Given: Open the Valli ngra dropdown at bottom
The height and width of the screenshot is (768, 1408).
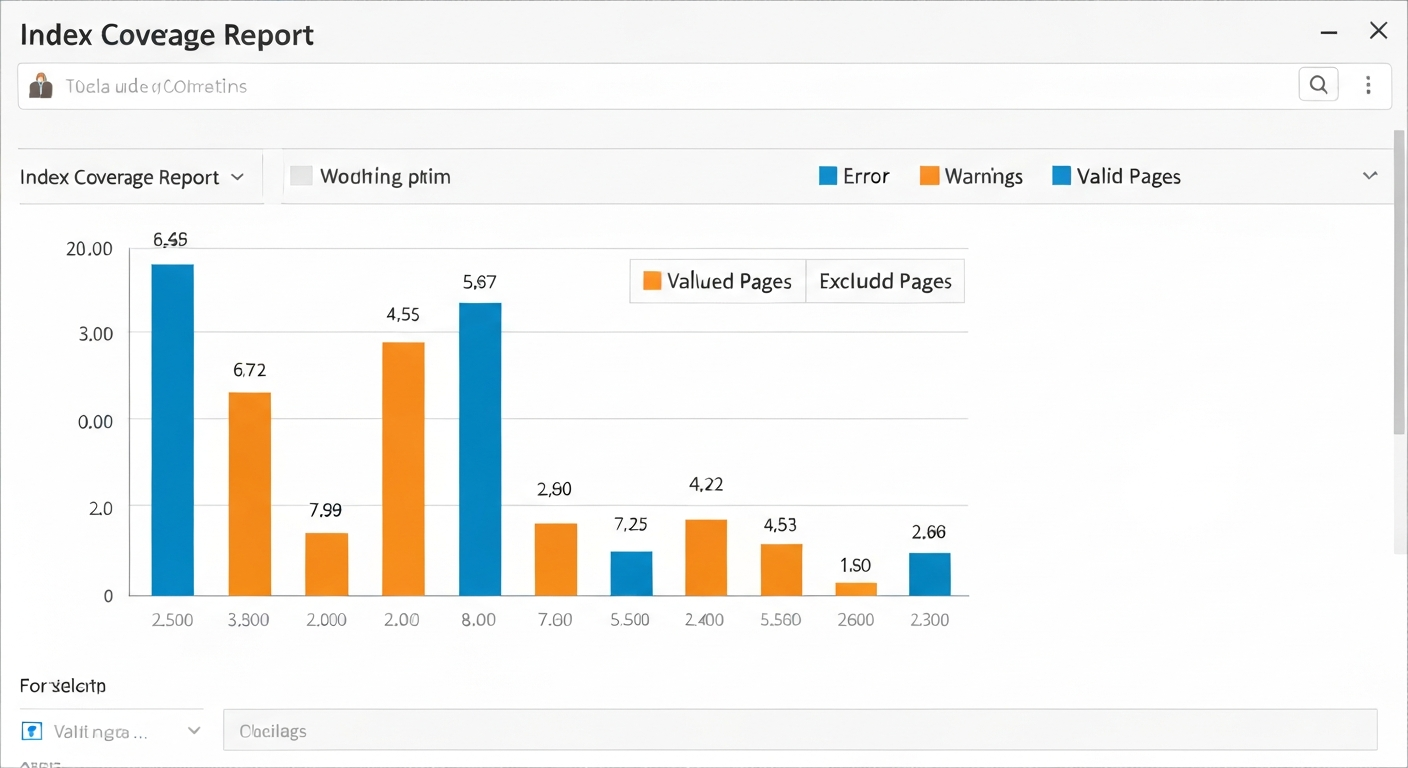Looking at the screenshot, I should [111, 731].
